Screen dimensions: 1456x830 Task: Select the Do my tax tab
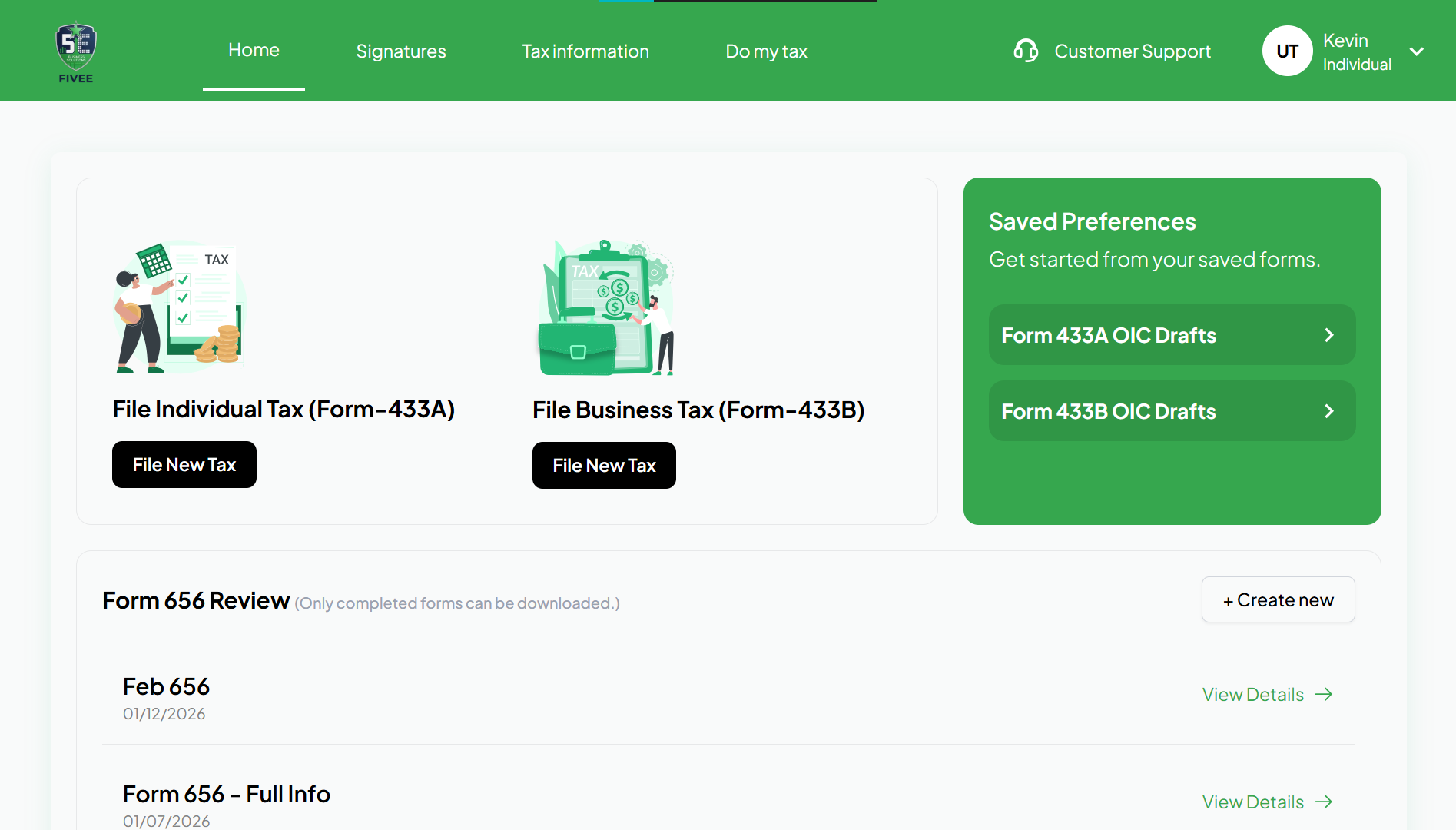coord(766,51)
